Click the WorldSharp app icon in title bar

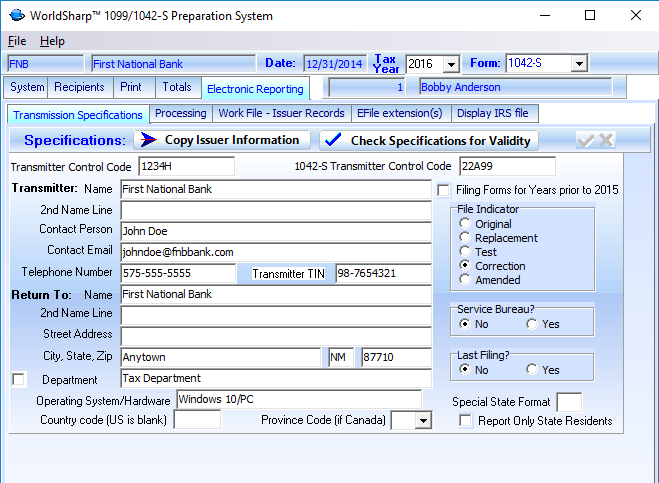coord(15,16)
